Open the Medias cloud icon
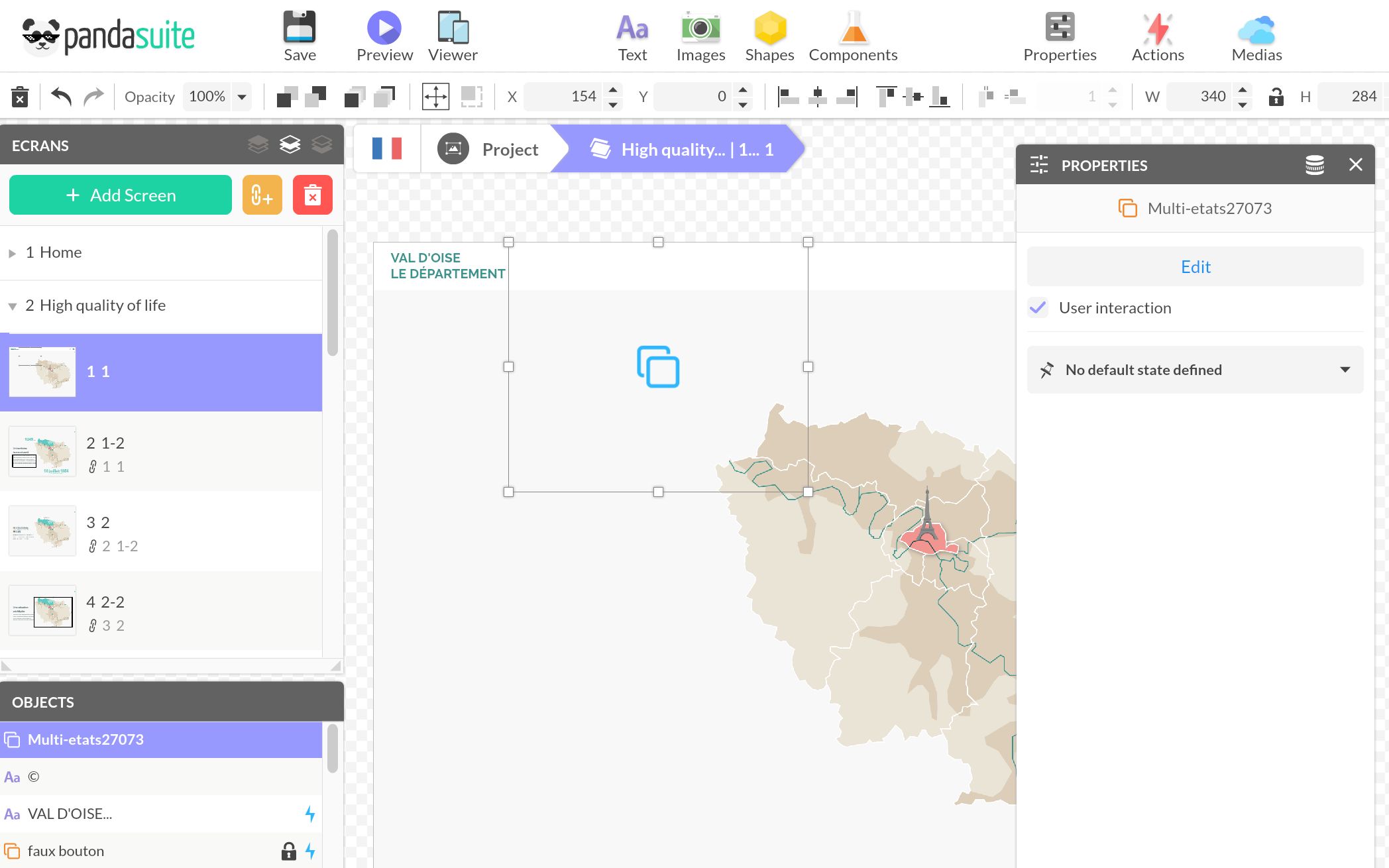 coord(1256,28)
